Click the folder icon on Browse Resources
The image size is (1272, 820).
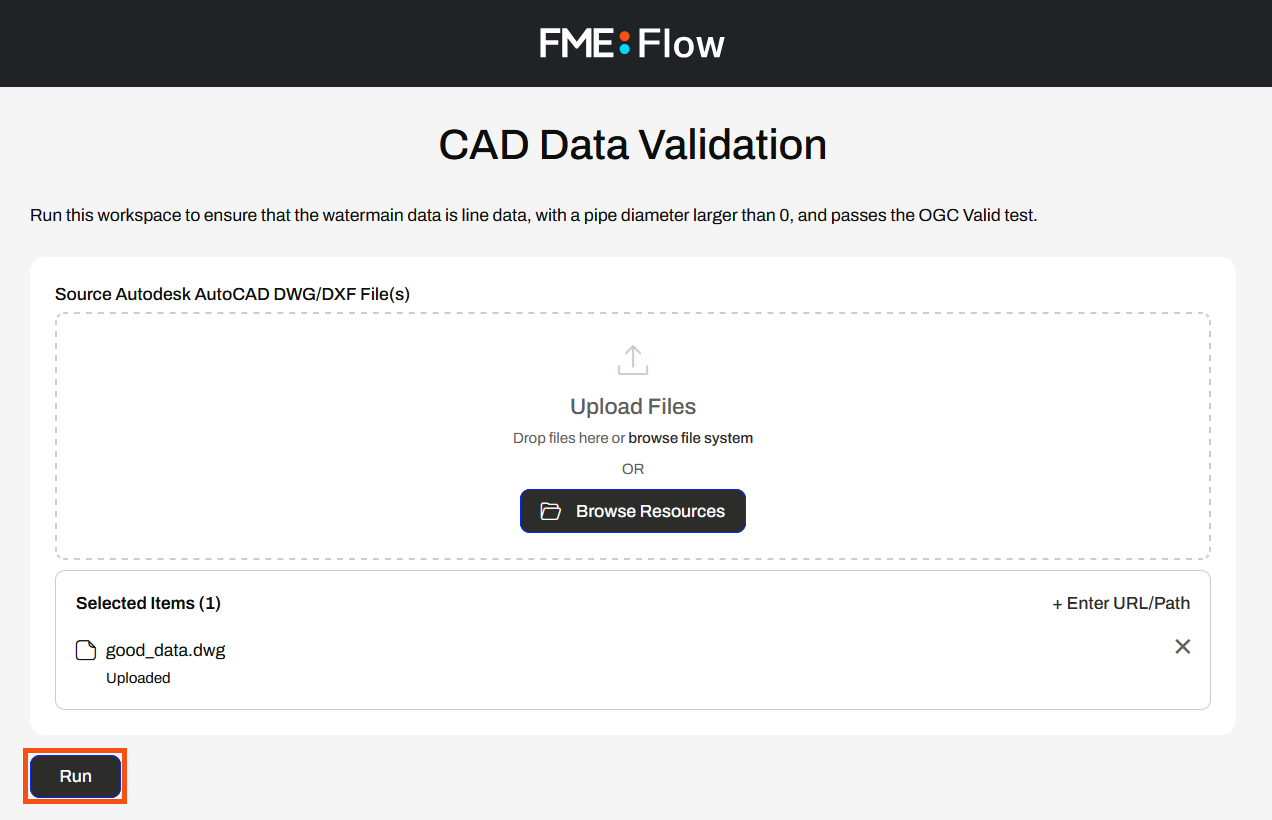point(551,511)
